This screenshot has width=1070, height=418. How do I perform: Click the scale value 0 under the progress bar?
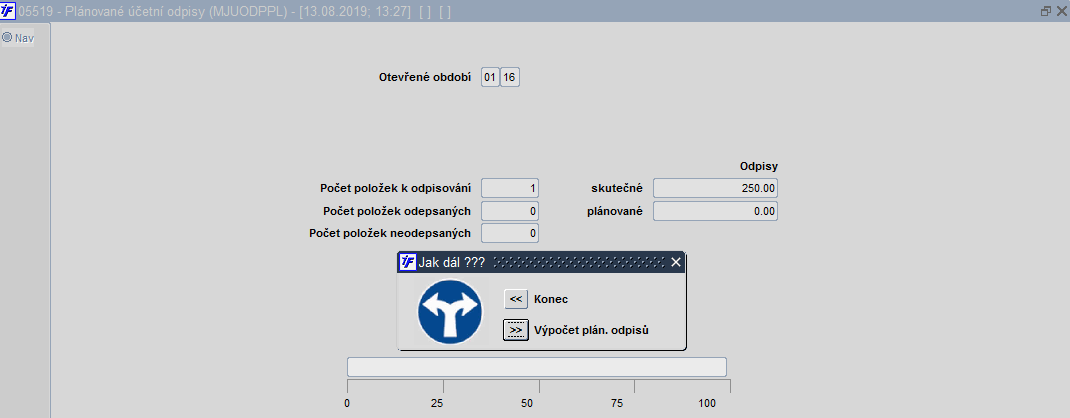click(x=347, y=403)
